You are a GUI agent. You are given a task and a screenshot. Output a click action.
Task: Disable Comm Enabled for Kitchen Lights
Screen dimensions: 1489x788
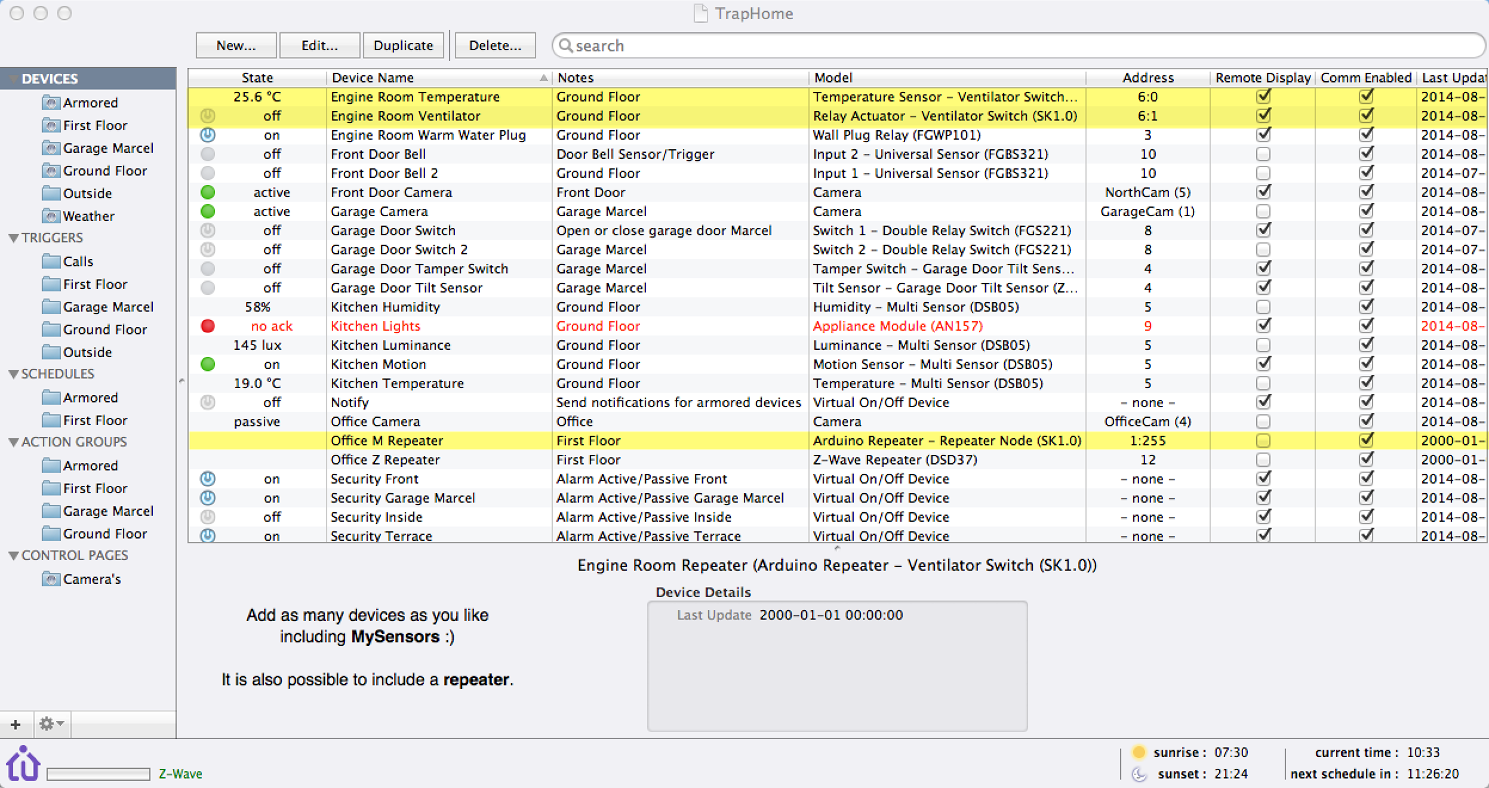point(1366,326)
